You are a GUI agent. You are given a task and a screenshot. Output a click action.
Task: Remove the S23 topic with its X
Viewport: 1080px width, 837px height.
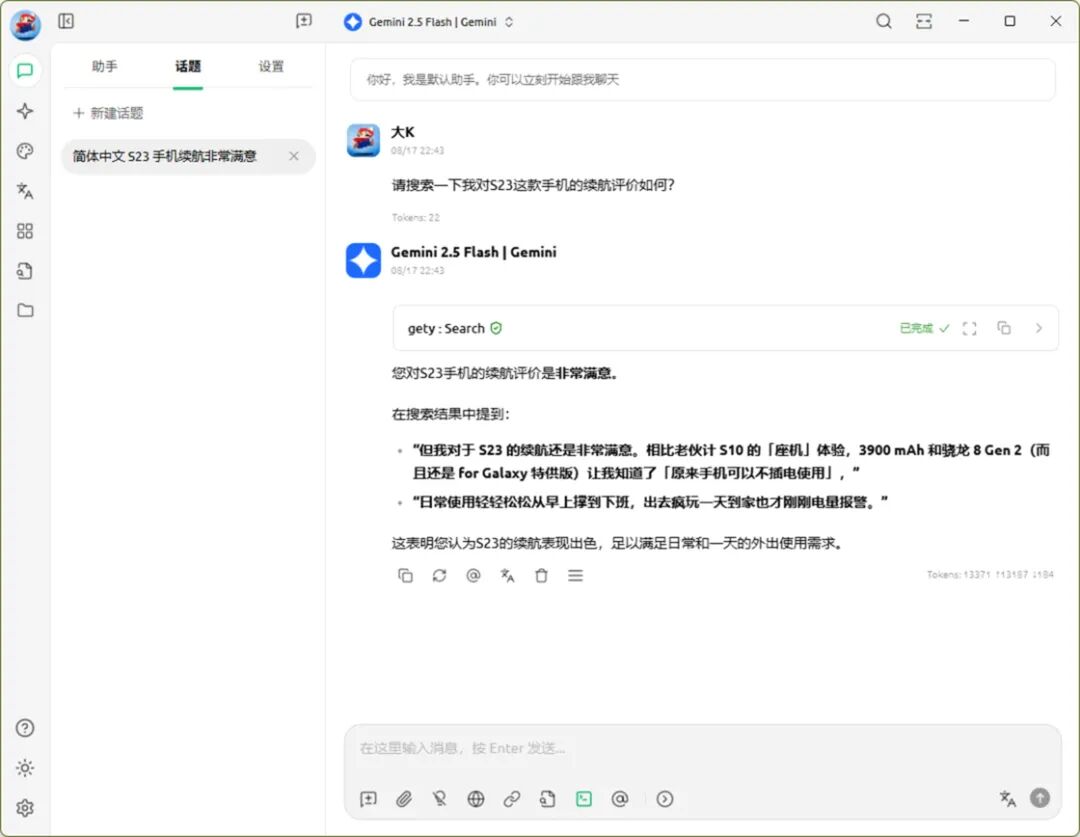294,156
